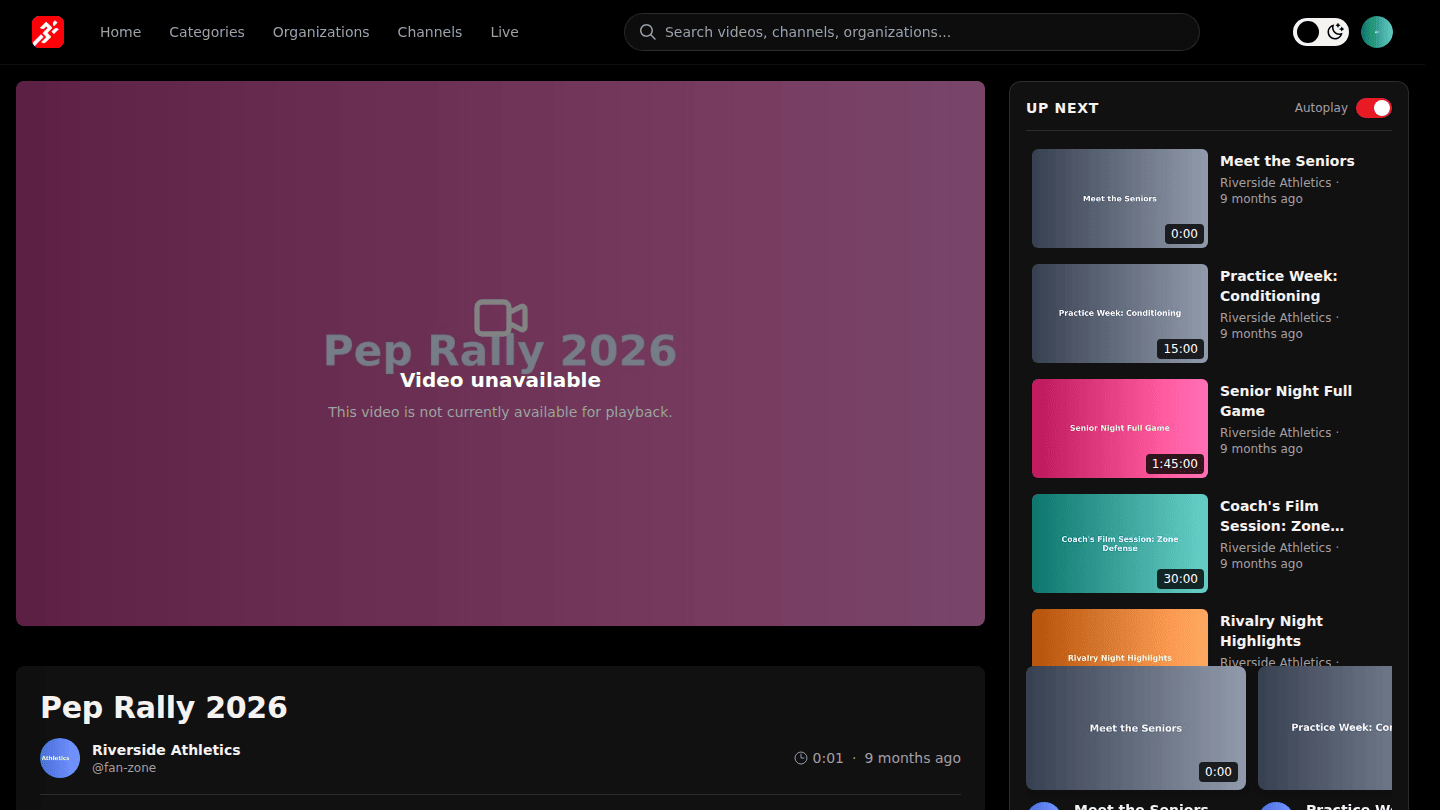Focus the search videos input field
This screenshot has width=1440, height=810.
point(912,32)
